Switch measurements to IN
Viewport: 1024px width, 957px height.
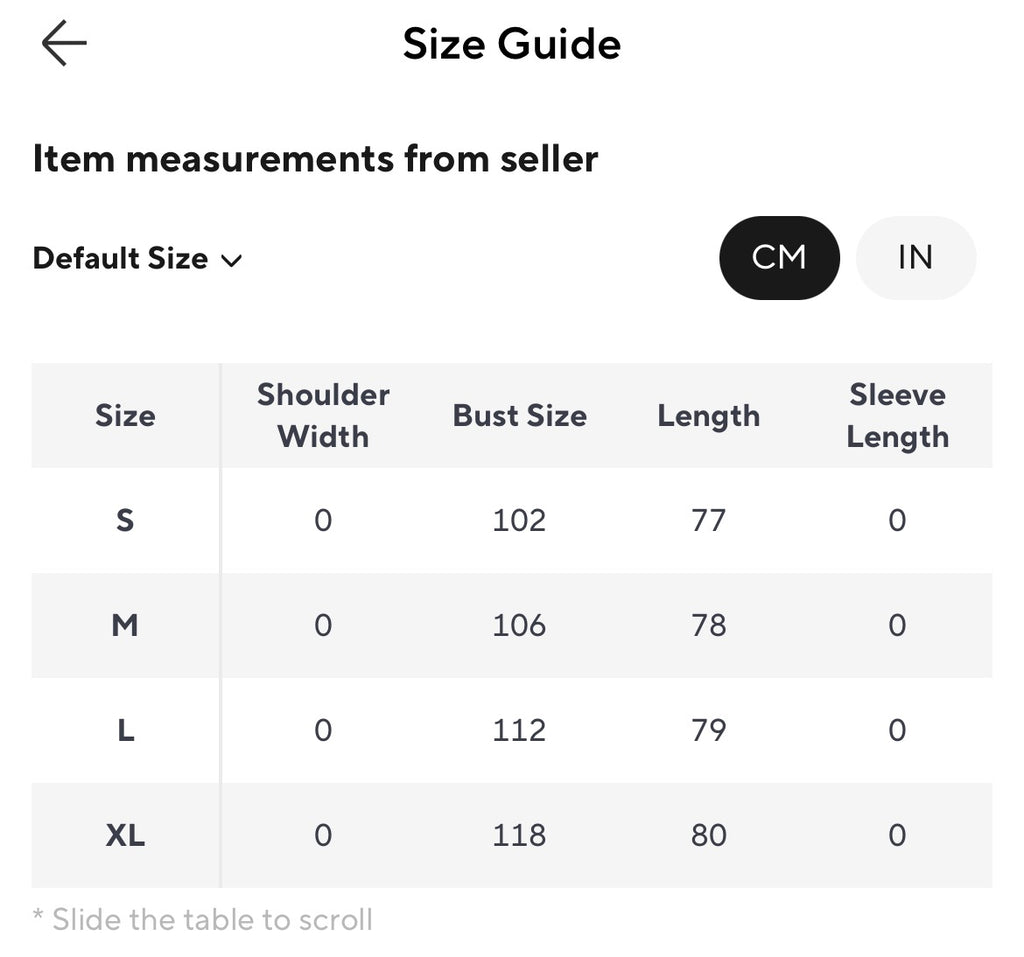[916, 257]
